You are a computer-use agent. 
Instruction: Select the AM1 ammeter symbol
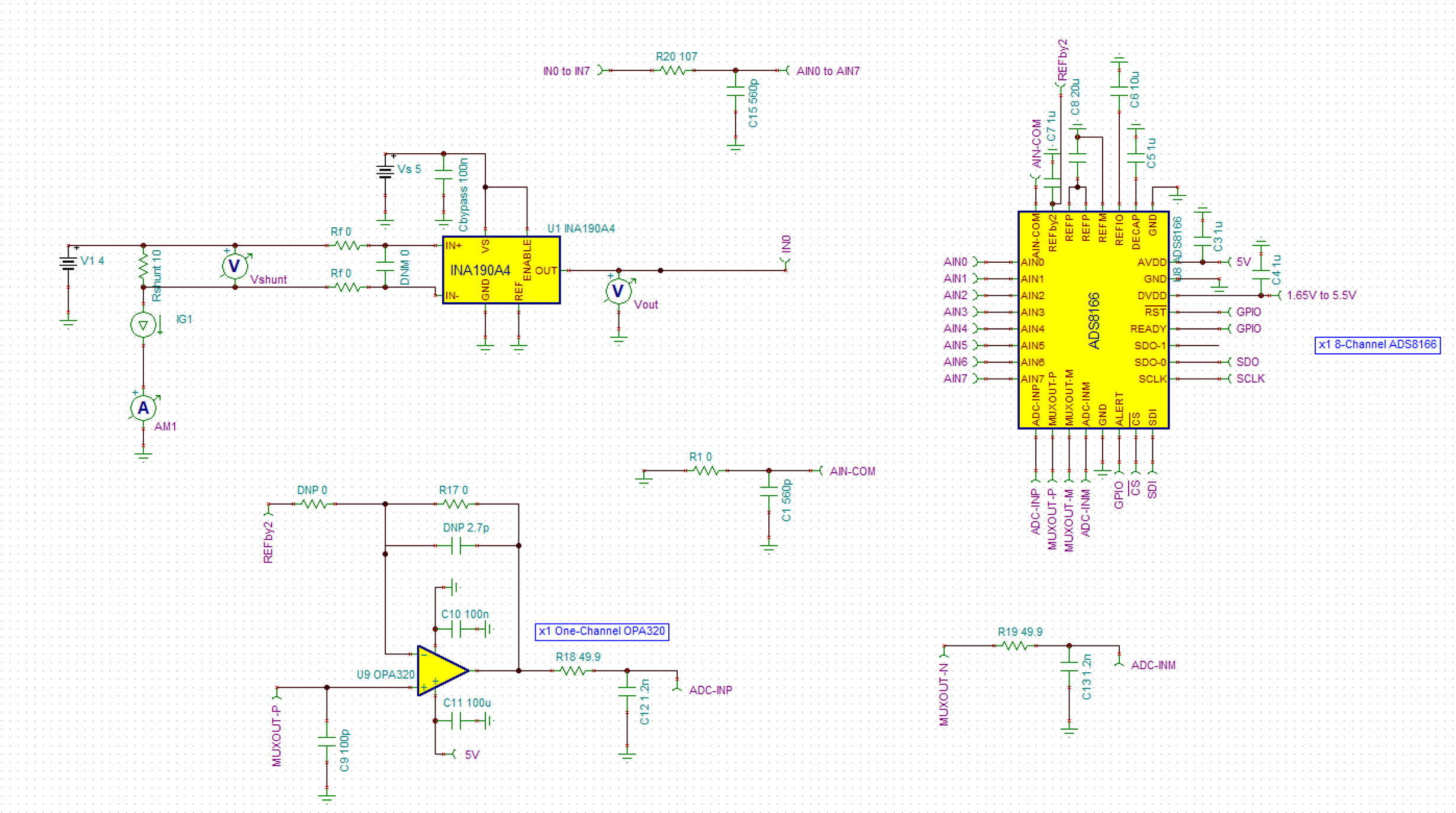pyautogui.click(x=143, y=408)
